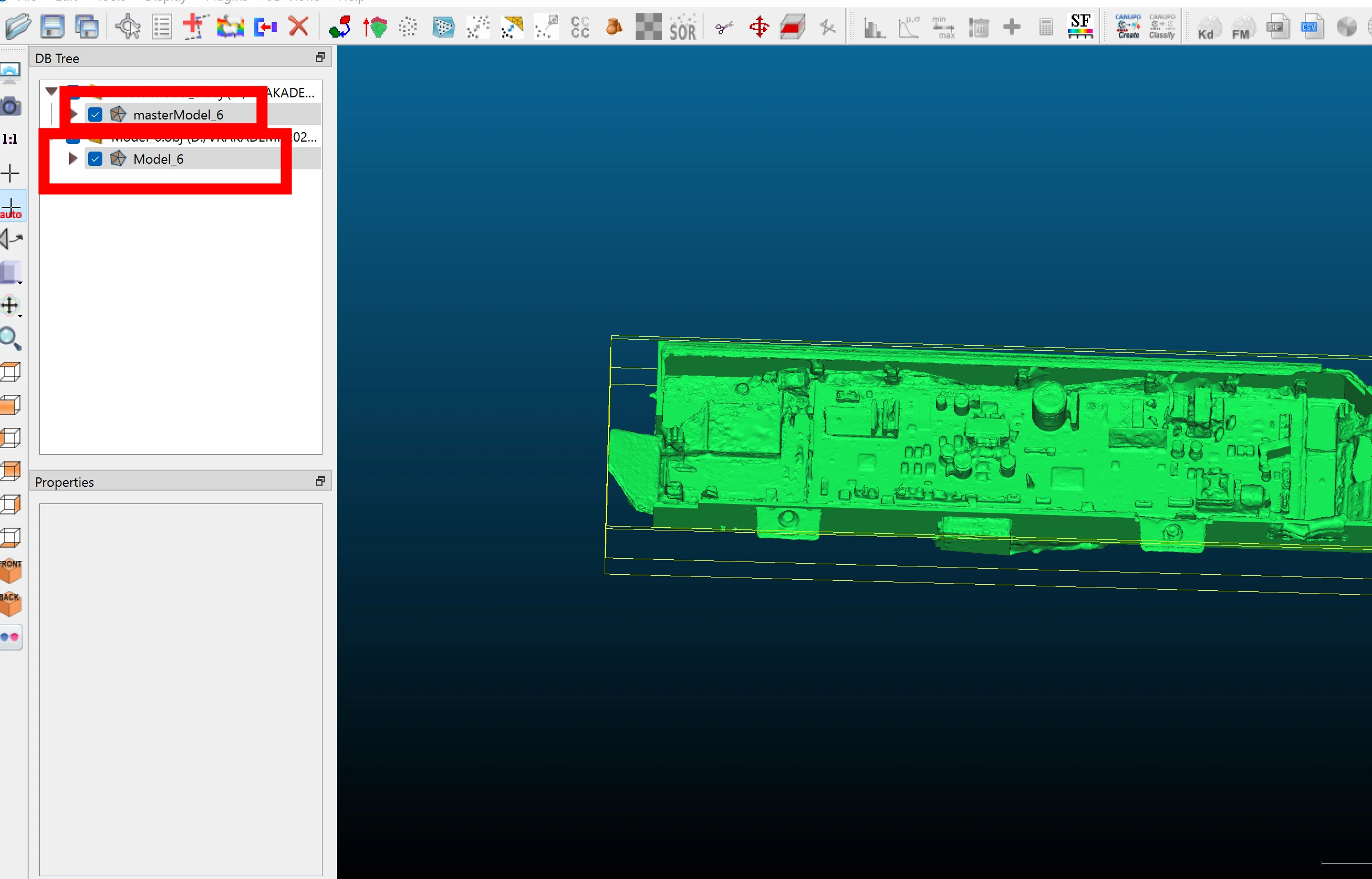This screenshot has width=1372, height=879.
Task: Click the CANUPO Create plugin icon
Action: 1127,26
